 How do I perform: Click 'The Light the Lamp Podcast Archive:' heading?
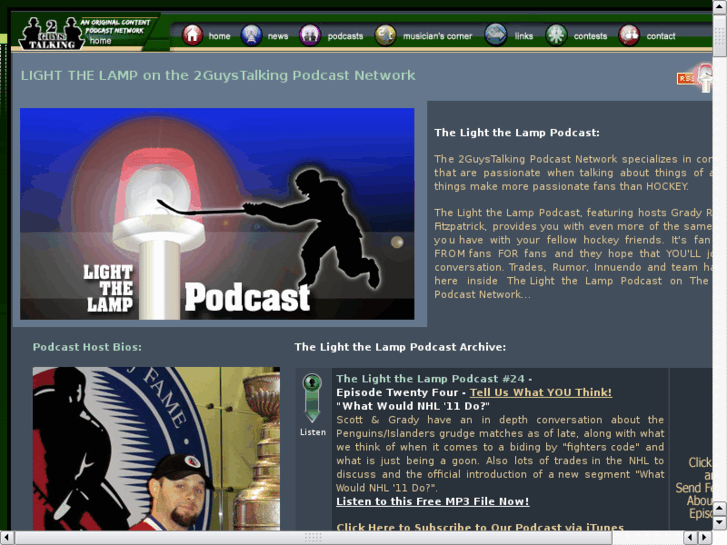400,347
